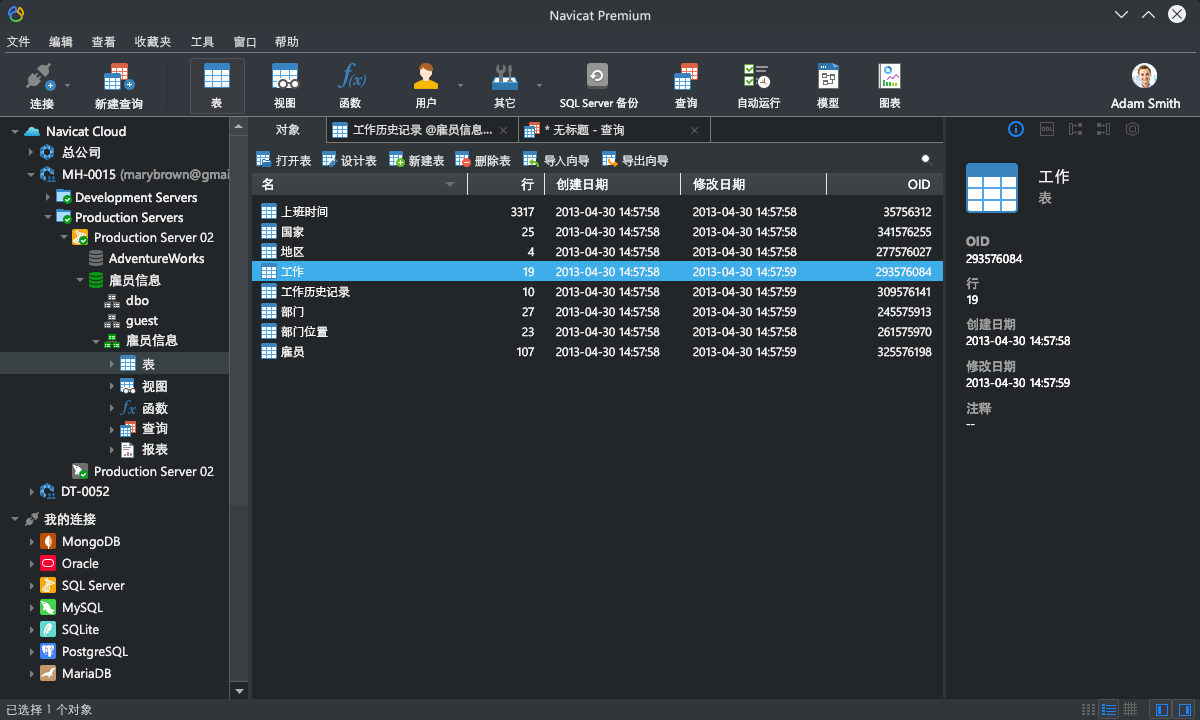Show the DDL pane in the right sidebar
Image resolution: width=1200 pixels, height=720 pixels.
[1047, 129]
